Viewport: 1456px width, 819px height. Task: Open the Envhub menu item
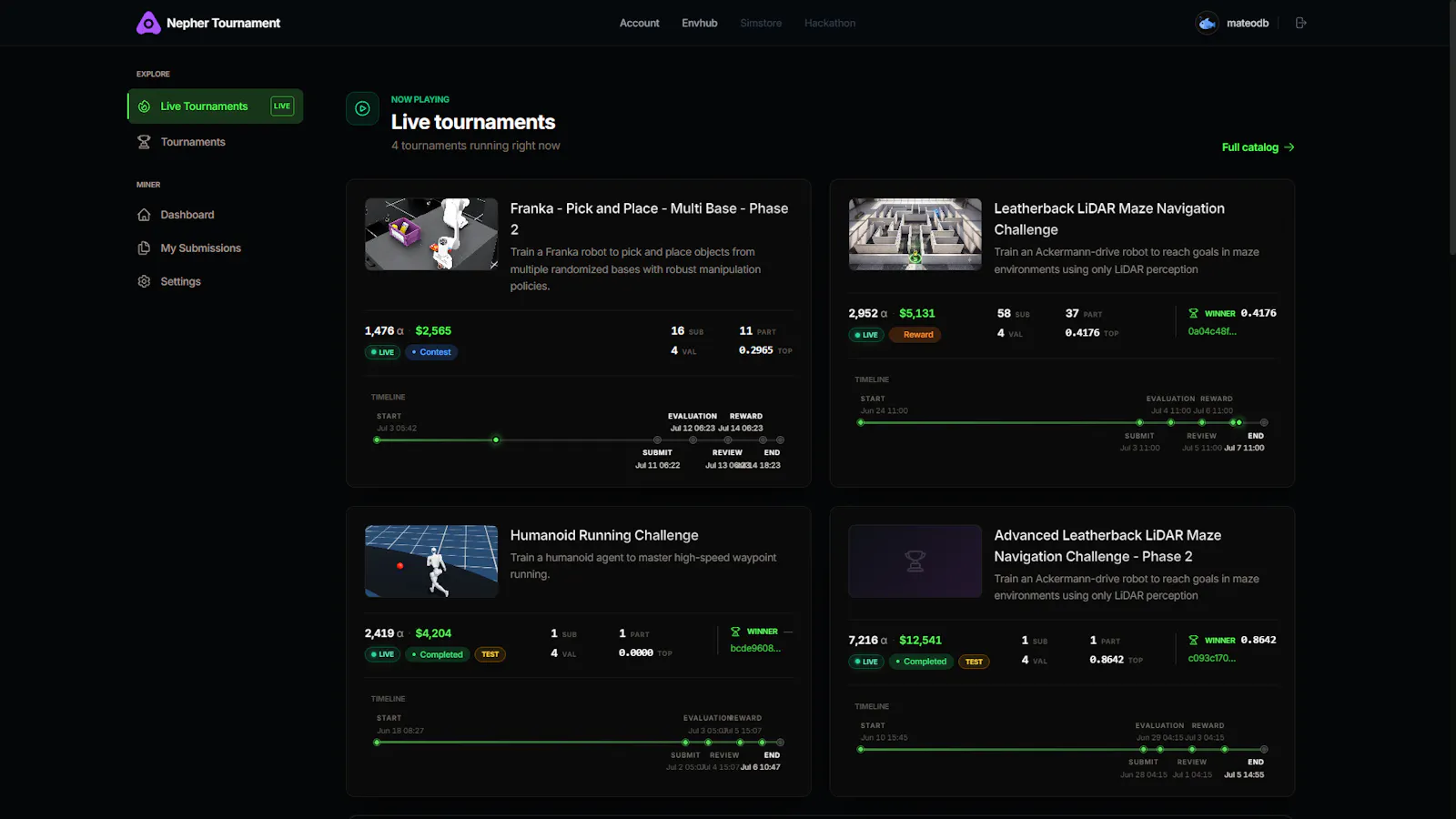coord(700,23)
